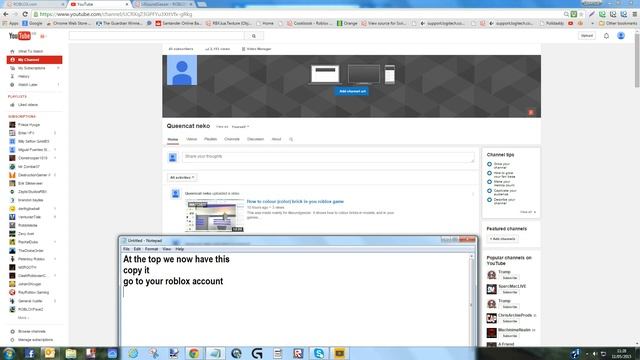Image resolution: width=640 pixels, height=360 pixels.
Task: Focus the YouTube search field
Action: pos(157,36)
